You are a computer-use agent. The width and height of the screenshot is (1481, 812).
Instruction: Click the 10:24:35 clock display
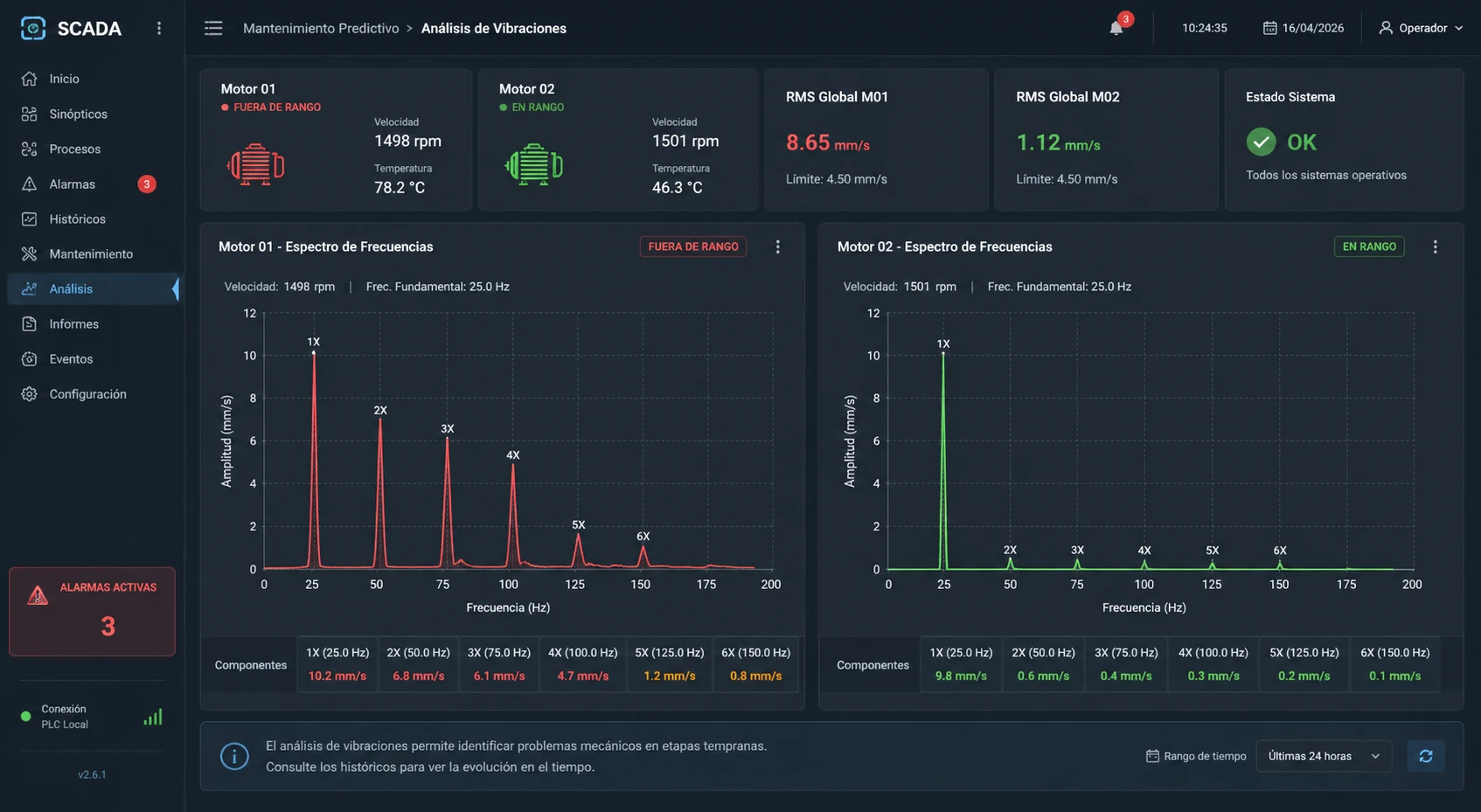tap(1204, 28)
